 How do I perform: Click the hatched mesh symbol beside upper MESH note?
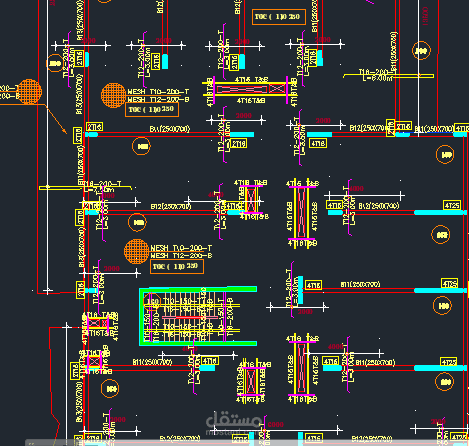point(113,95)
